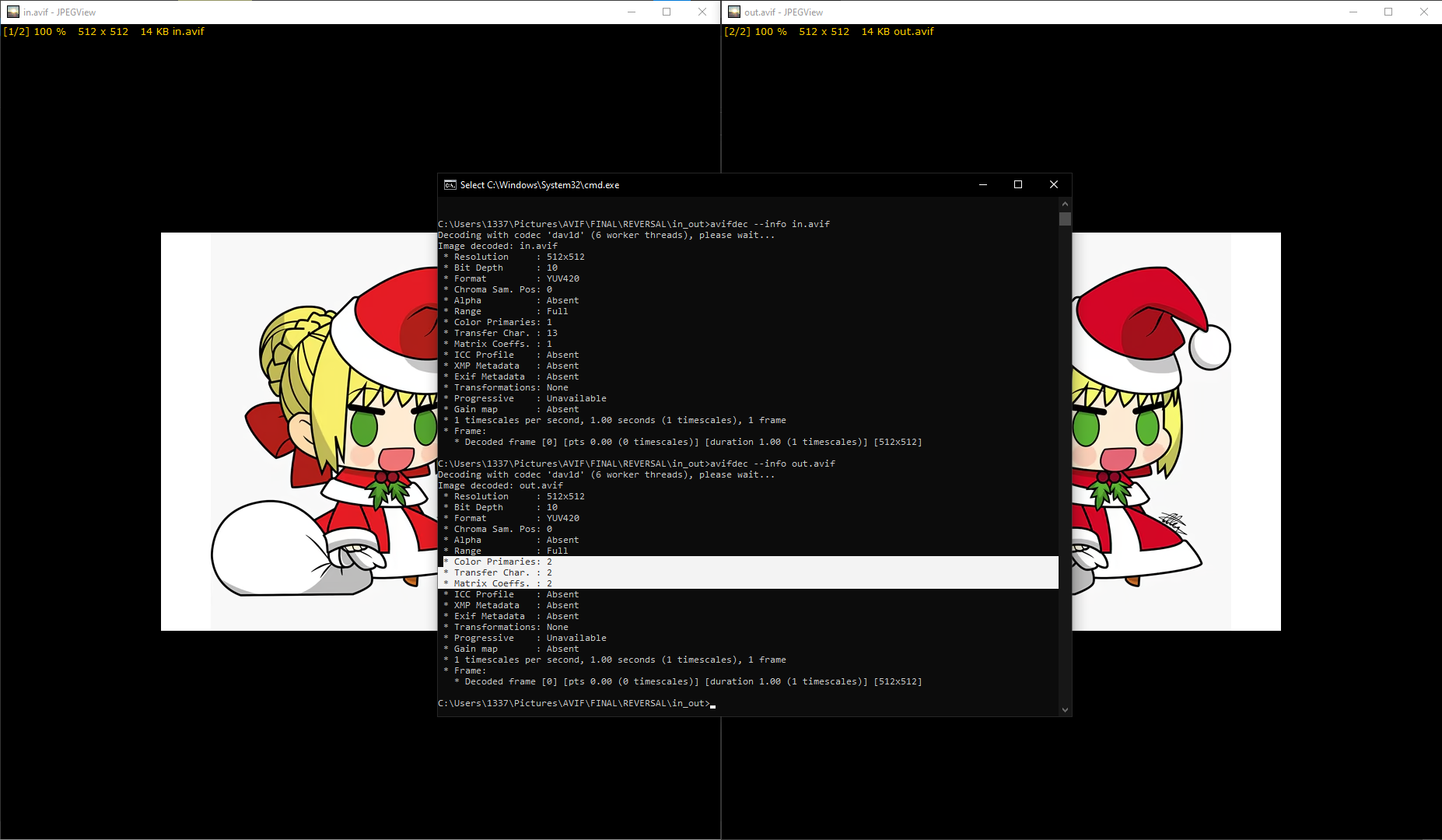Viewport: 1442px width, 840px height.
Task: Maximize the in.avif JPEGView window
Action: click(x=667, y=12)
